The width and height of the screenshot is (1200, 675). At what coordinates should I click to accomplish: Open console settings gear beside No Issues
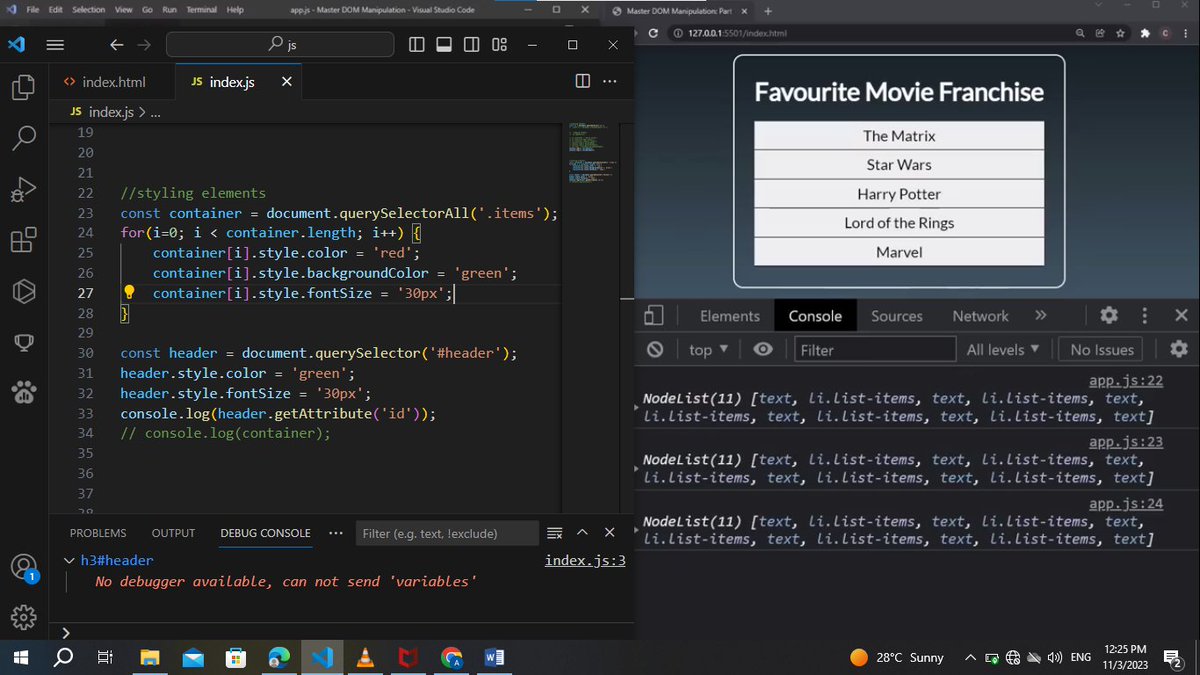[x=1179, y=349]
